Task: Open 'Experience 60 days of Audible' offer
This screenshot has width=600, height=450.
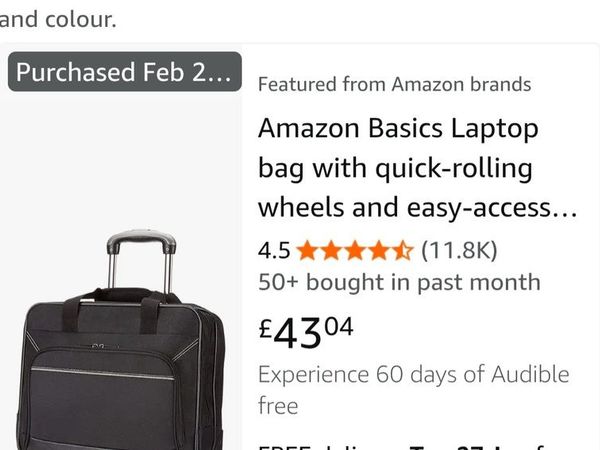Action: [x=413, y=376]
